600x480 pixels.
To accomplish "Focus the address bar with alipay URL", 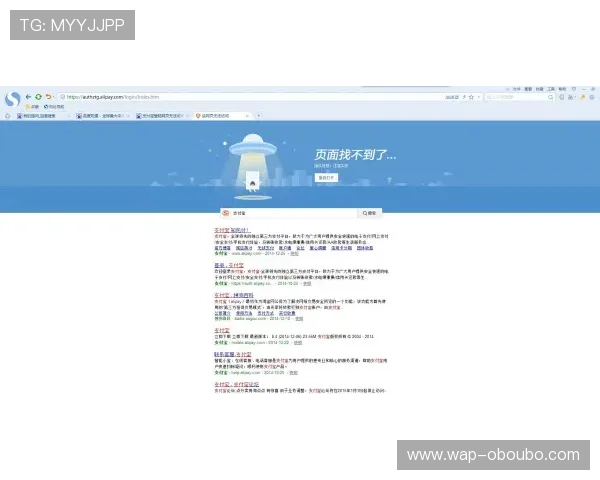I will pos(253,97).
